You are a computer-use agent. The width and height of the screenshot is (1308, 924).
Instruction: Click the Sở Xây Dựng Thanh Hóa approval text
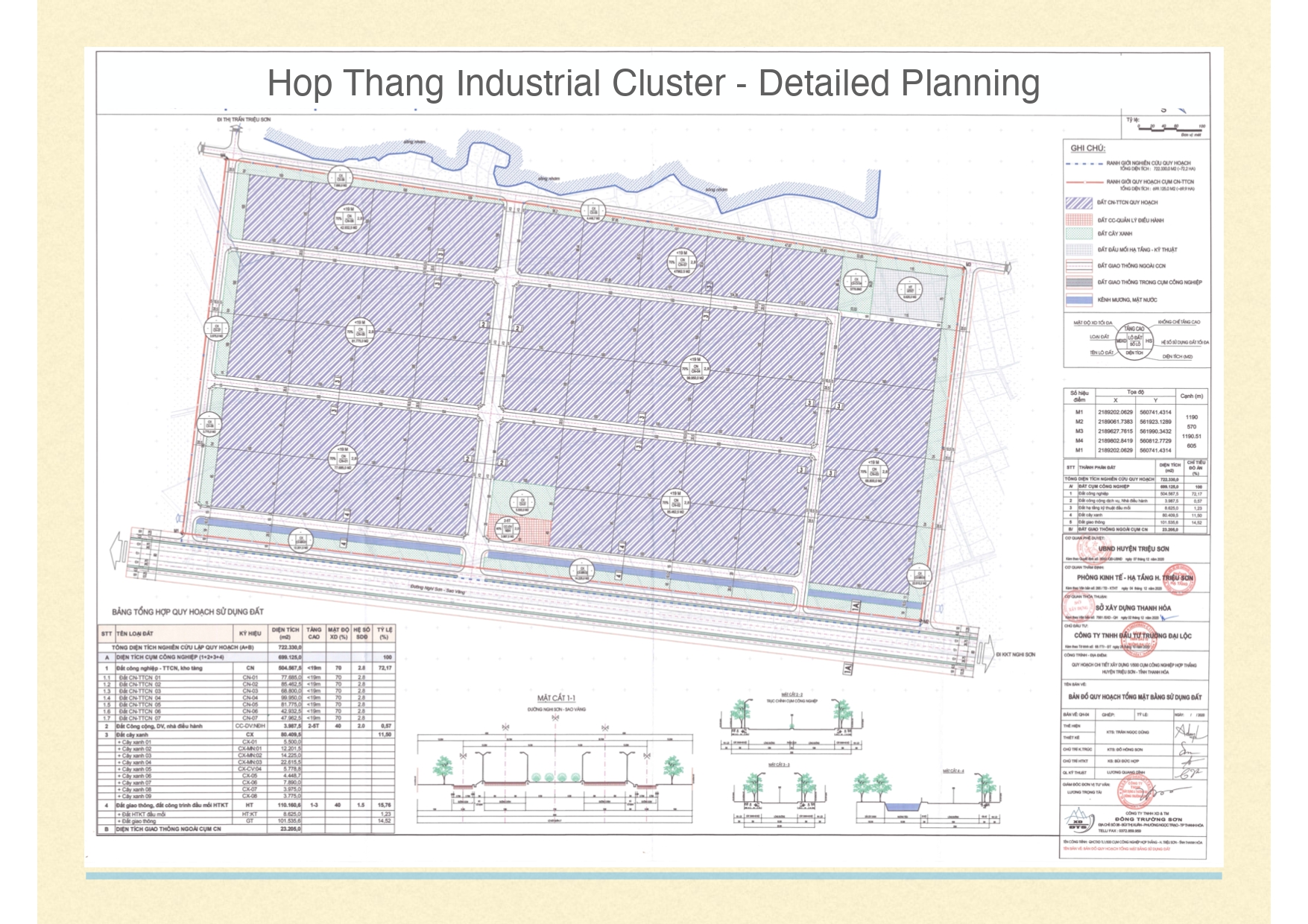1133,608
